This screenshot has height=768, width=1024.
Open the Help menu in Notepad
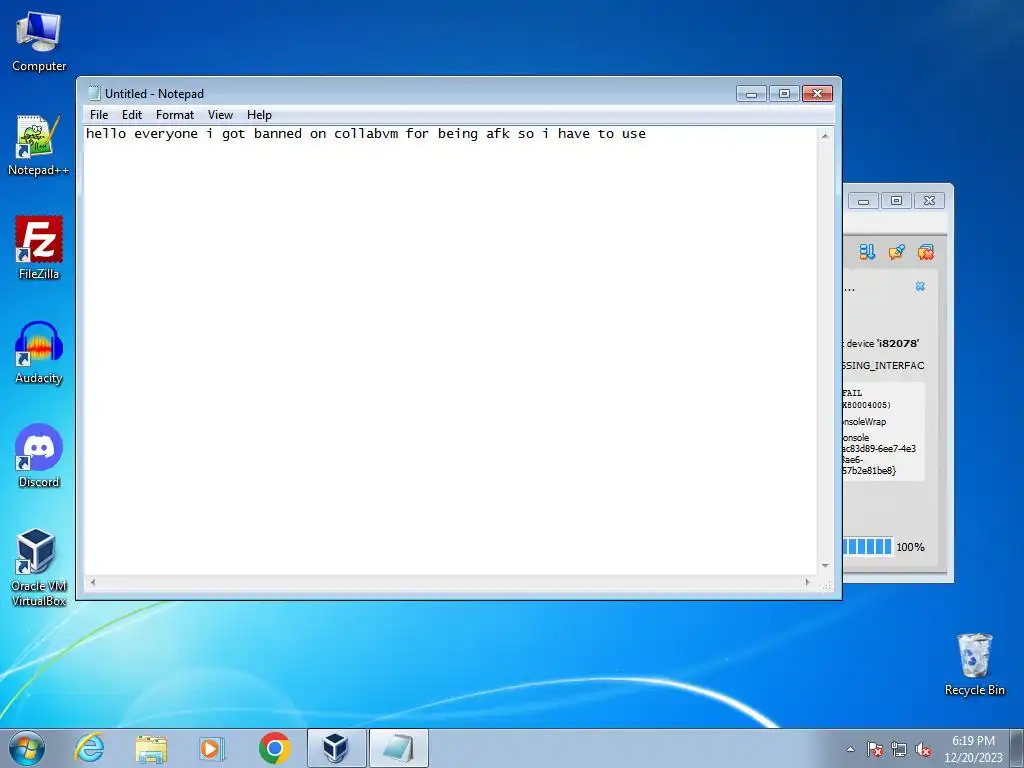[x=259, y=115]
